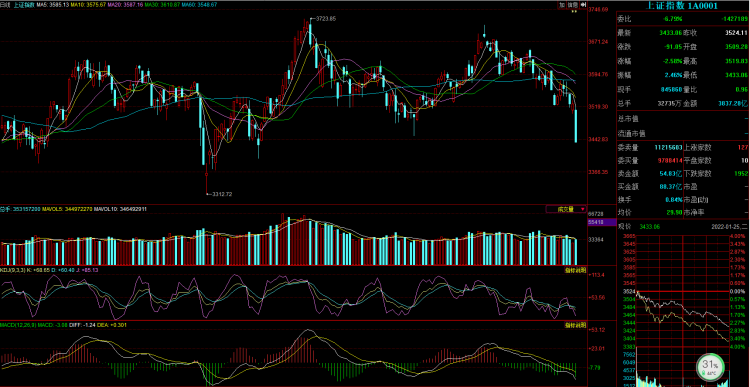
Task: Click the 买金额 value 88.37亿
Action: coord(670,186)
